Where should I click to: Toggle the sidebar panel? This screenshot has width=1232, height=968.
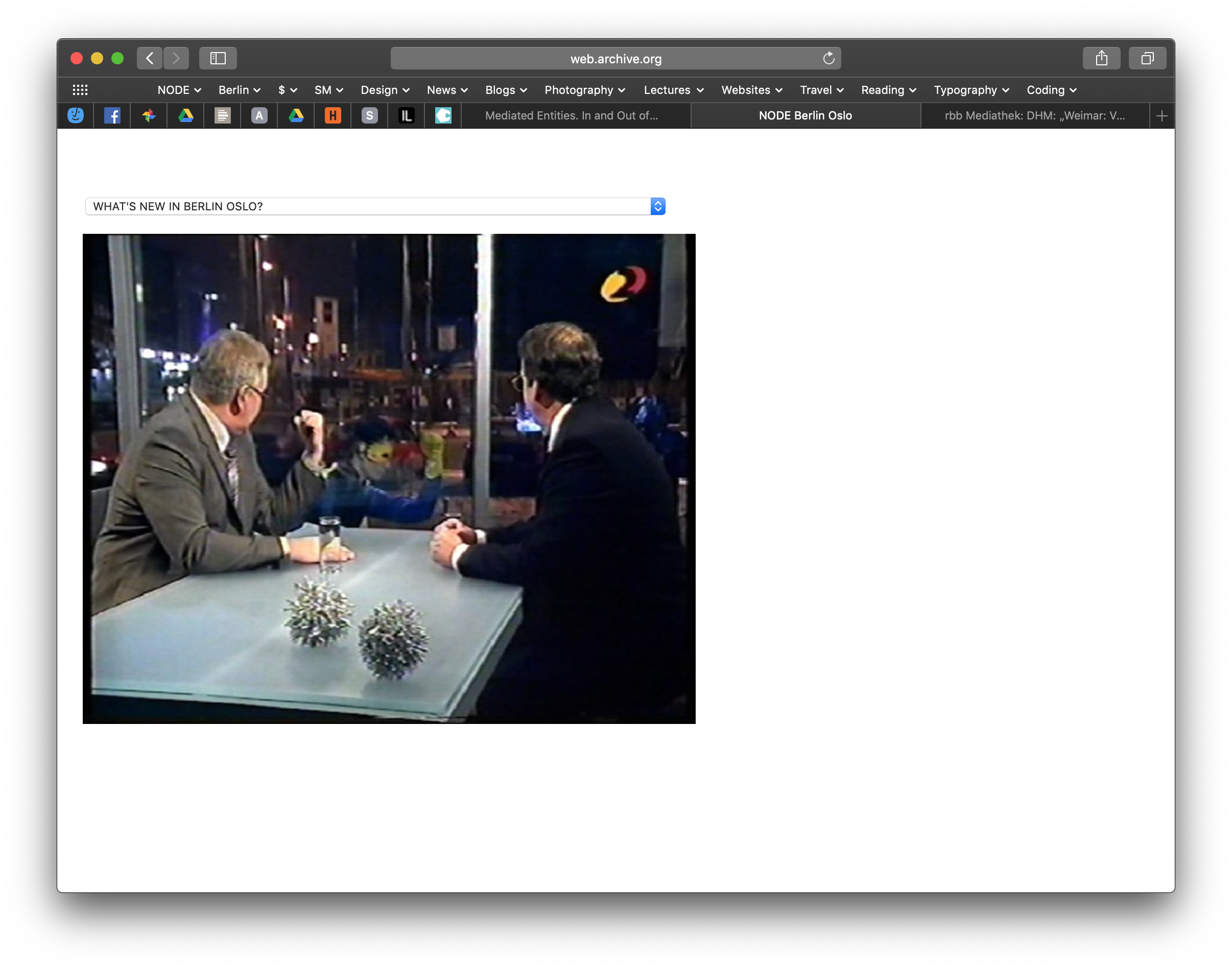218,58
